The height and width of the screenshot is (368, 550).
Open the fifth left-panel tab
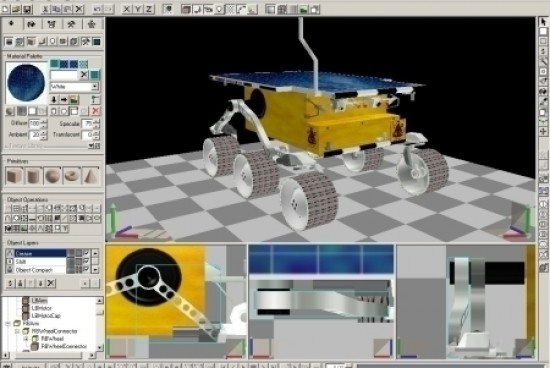coord(92,24)
